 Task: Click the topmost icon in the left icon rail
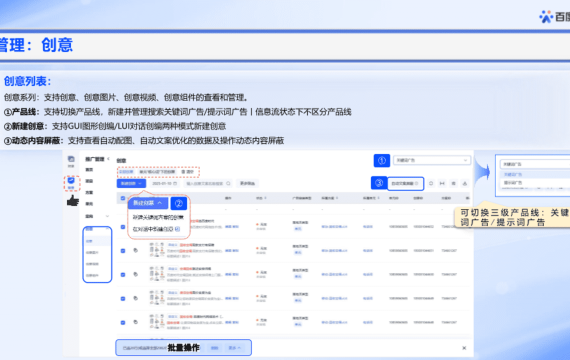(x=71, y=159)
